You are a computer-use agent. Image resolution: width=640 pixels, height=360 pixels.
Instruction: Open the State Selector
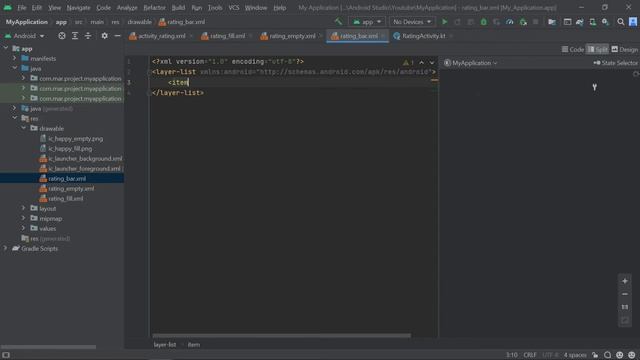(616, 63)
